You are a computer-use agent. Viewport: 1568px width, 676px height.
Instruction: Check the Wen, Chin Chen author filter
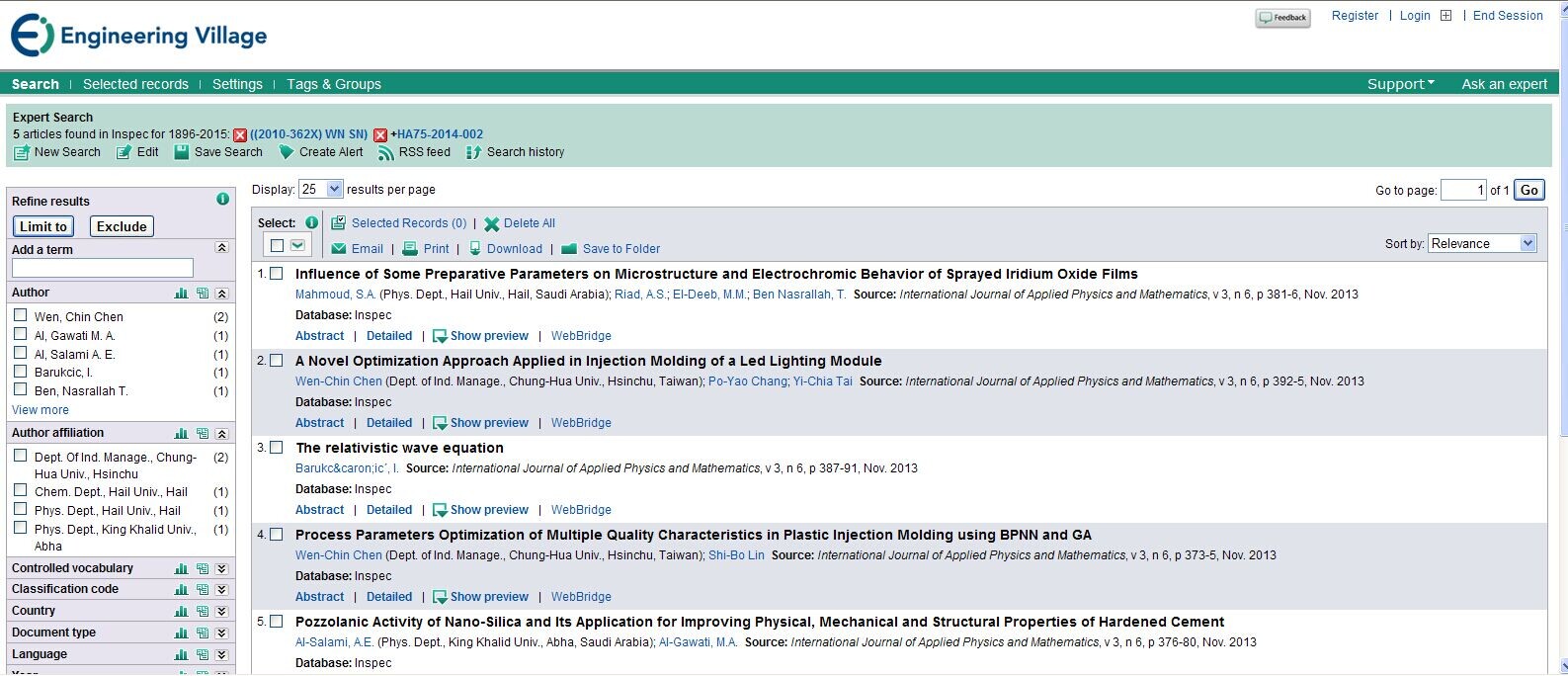pos(20,315)
